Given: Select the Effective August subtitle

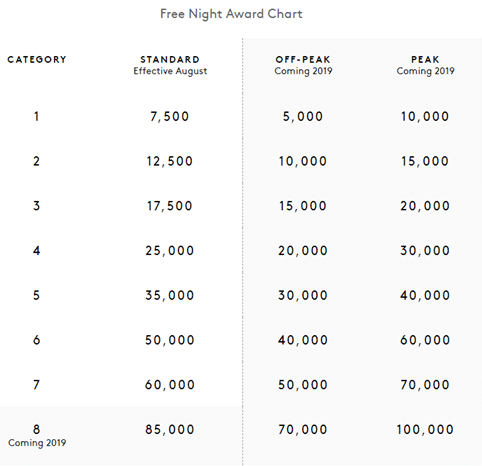Looking at the screenshot, I should coord(170,71).
